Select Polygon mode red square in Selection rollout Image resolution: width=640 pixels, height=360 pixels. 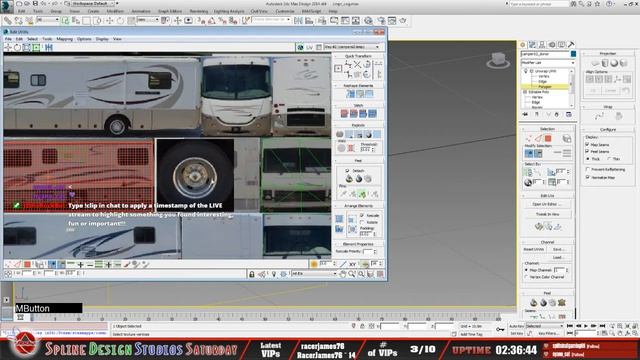click(548, 138)
